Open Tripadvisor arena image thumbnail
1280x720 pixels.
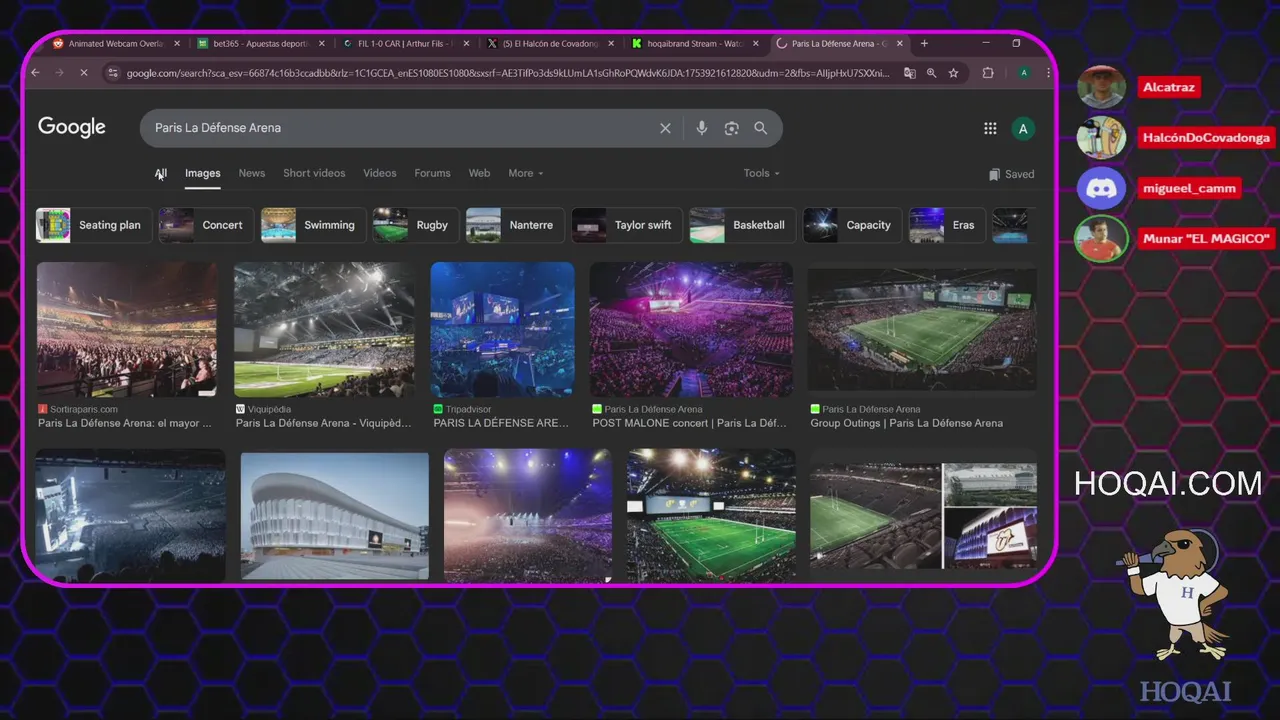coord(503,330)
